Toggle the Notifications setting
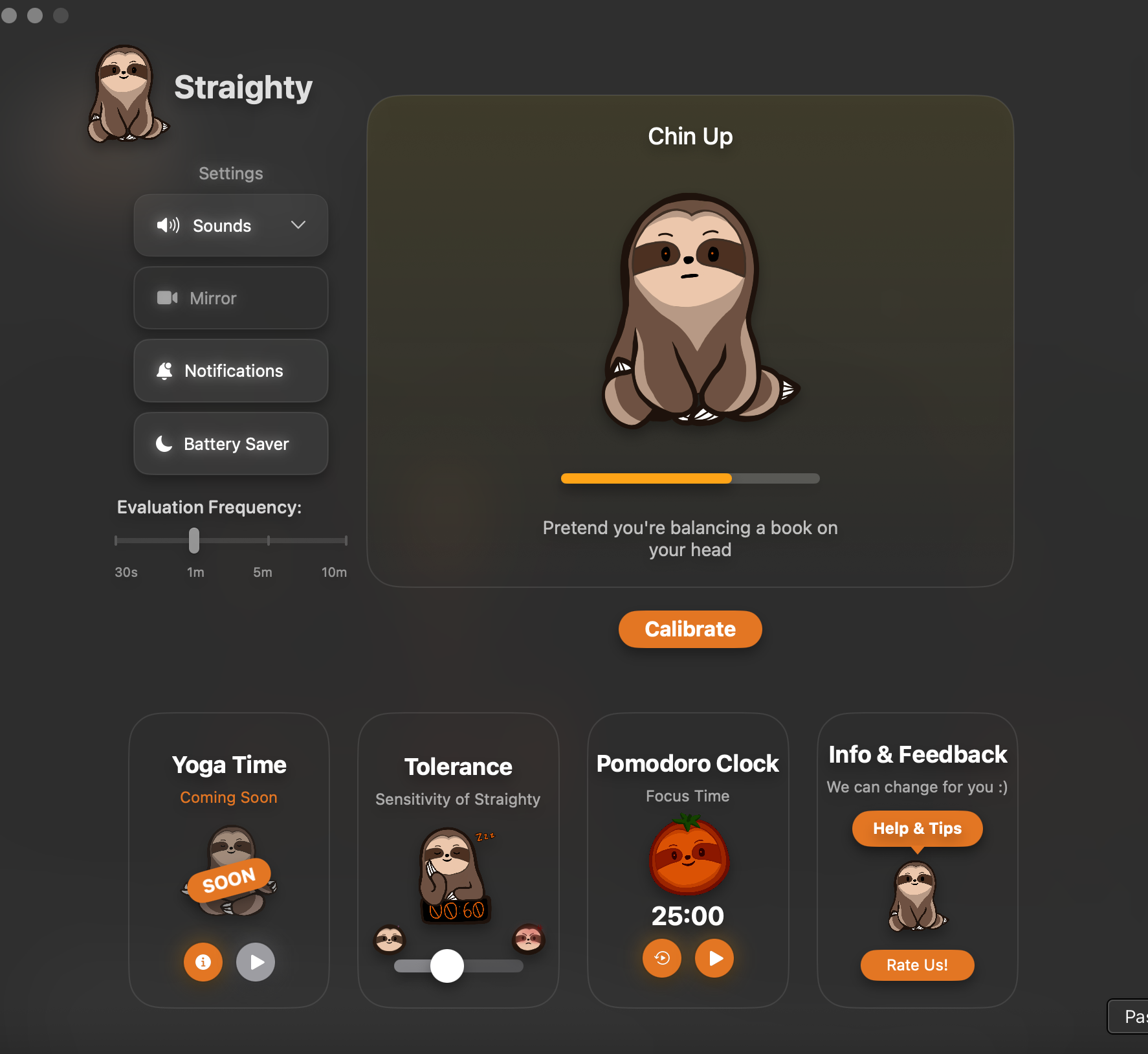The width and height of the screenshot is (1148, 1054). 231,371
